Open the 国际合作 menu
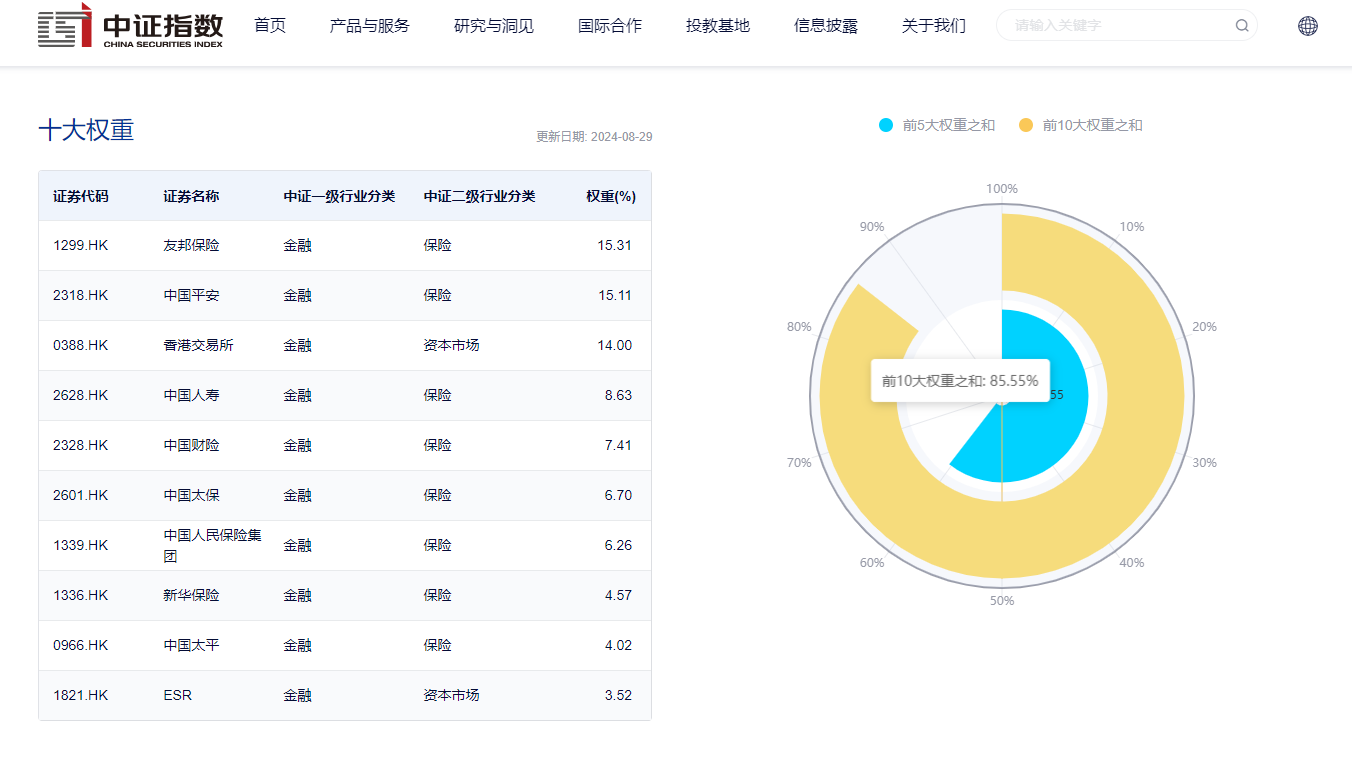This screenshot has width=1352, height=757. click(610, 26)
